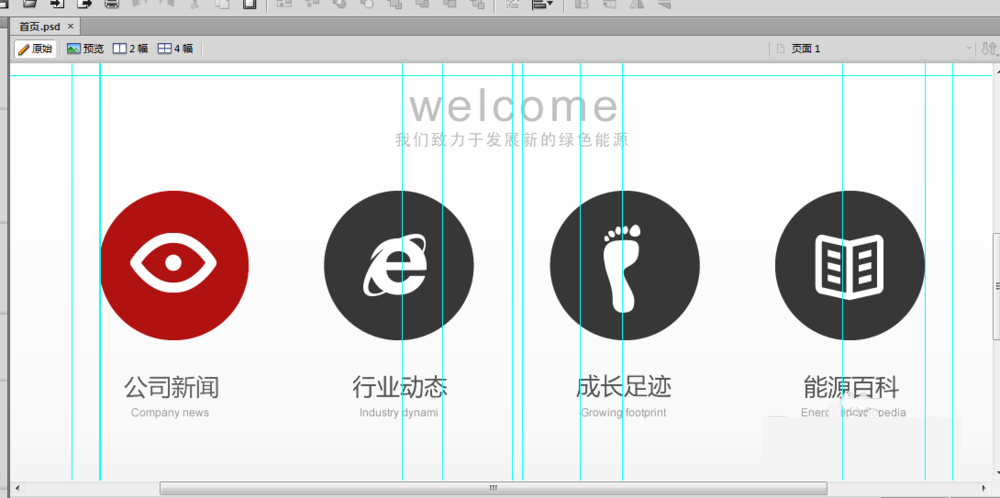
Task: Show the 4幅 four-up view
Action: tap(176, 49)
